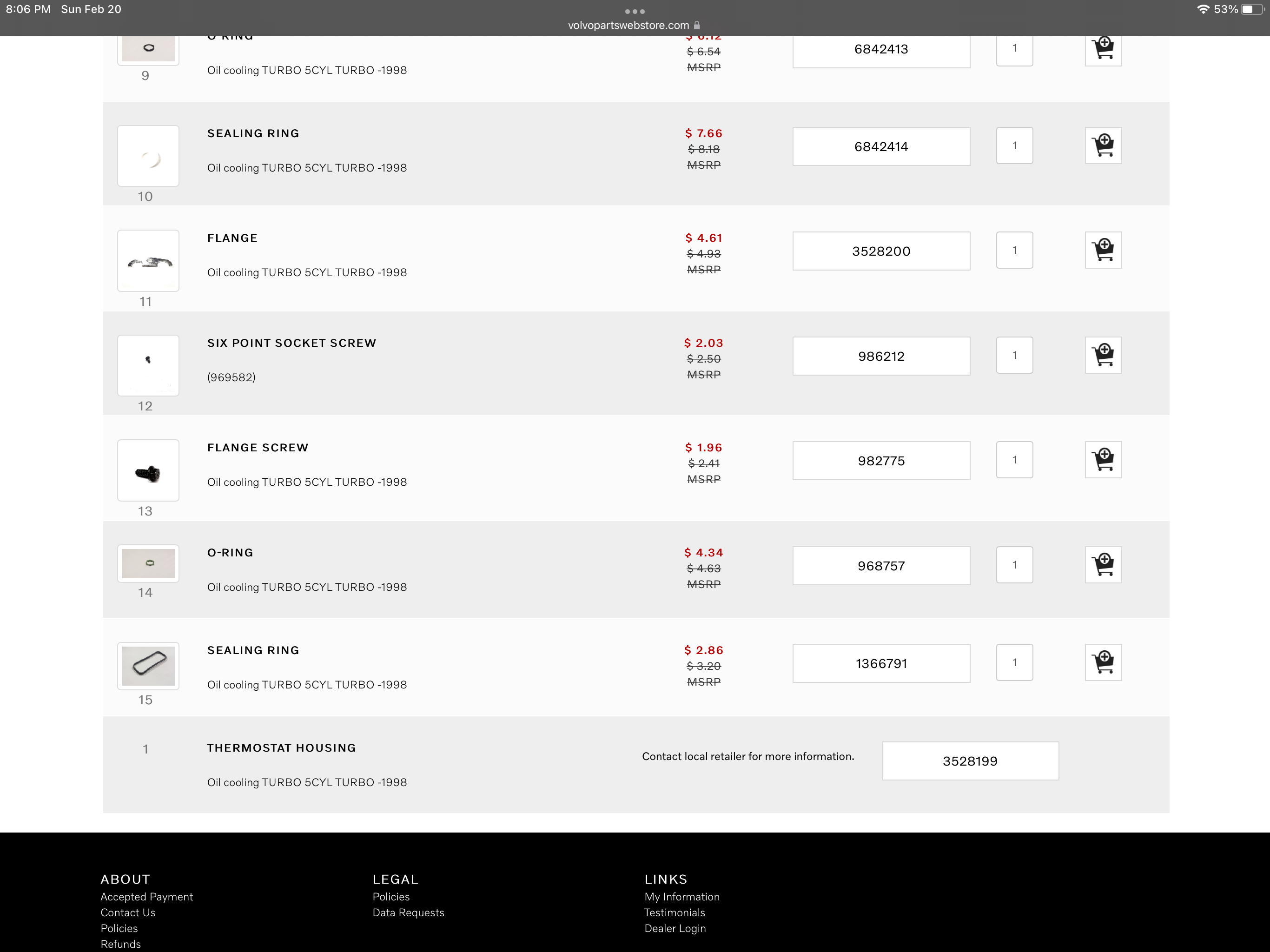Add Flange Screw 982775 to cart

pos(1102,459)
